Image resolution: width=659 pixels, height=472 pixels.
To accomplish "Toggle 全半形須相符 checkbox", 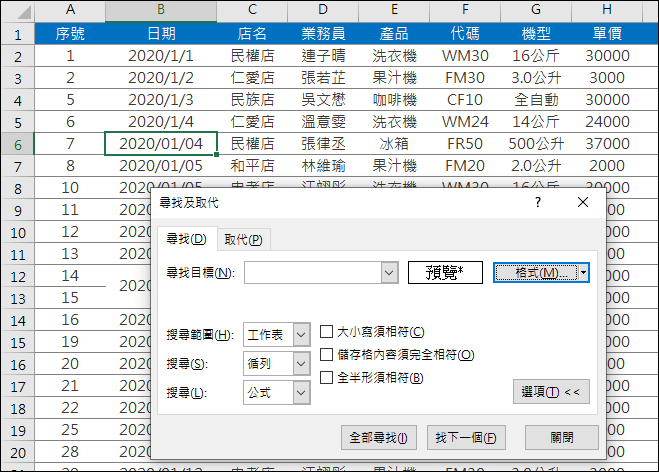I will click(327, 377).
